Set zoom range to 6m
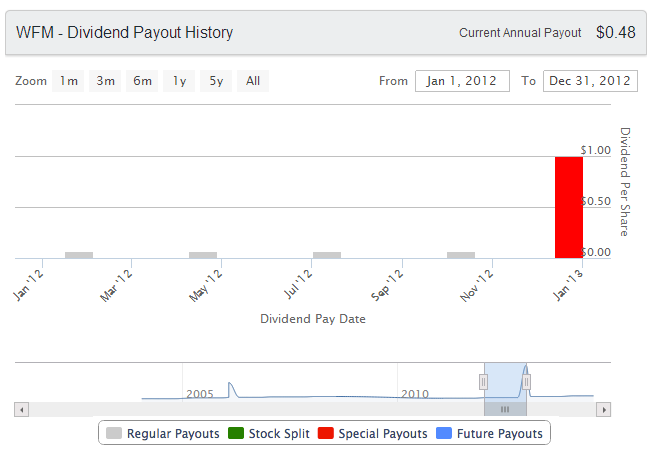Viewport: 652px width, 453px height. pos(142,81)
